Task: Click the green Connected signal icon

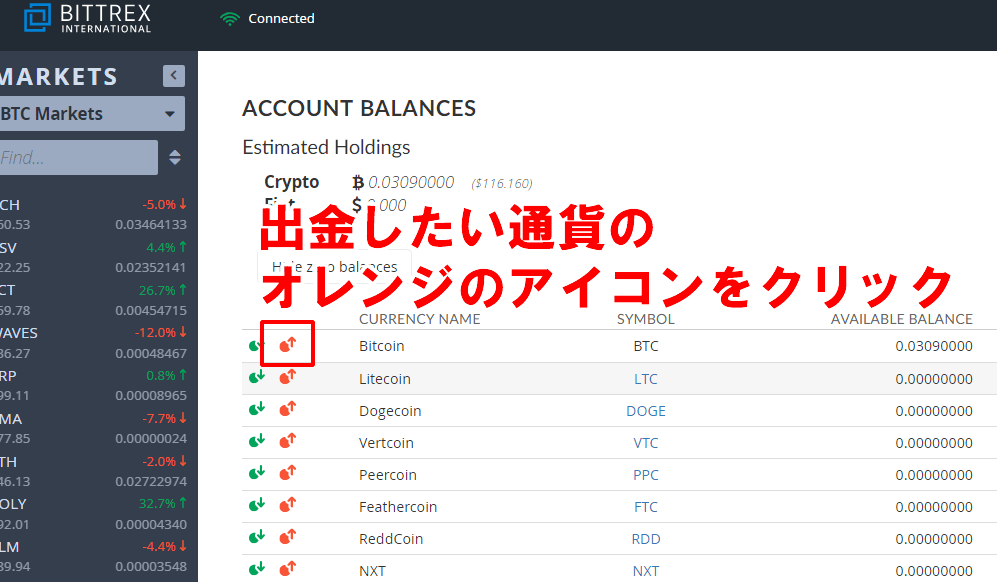Action: [x=230, y=19]
